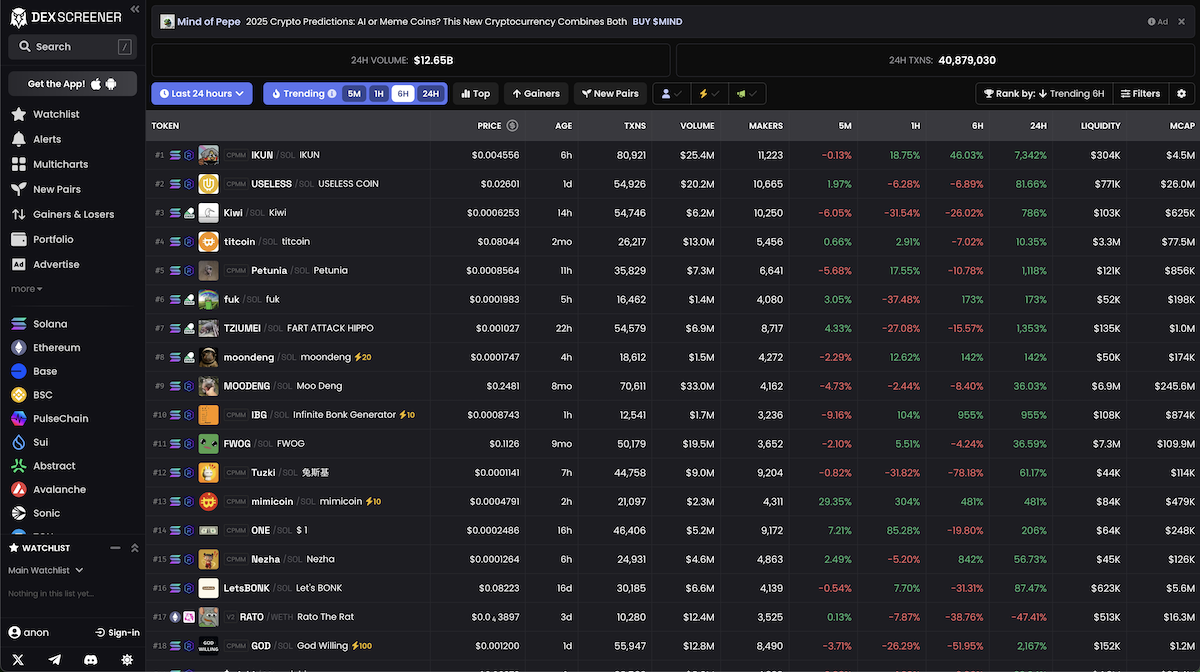1200x672 pixels.
Task: Open sidebar settings gear icon
Action: click(x=127, y=660)
